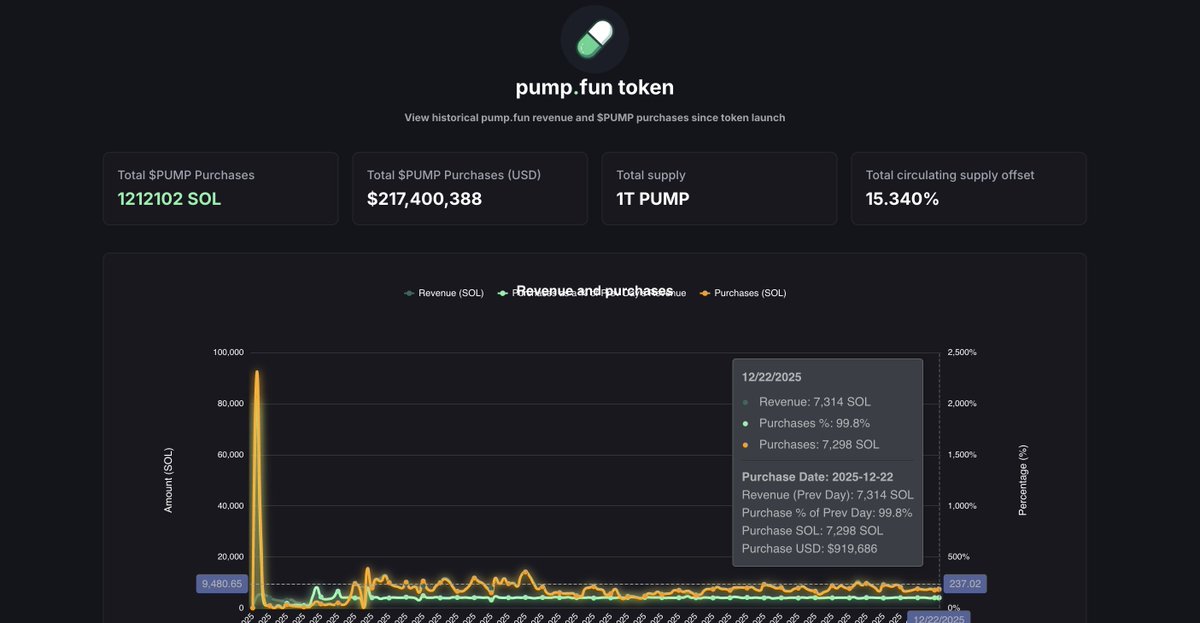The width and height of the screenshot is (1200, 623).
Task: Click the Total $PUMP Purchases (USD) label
Action: click(454, 175)
